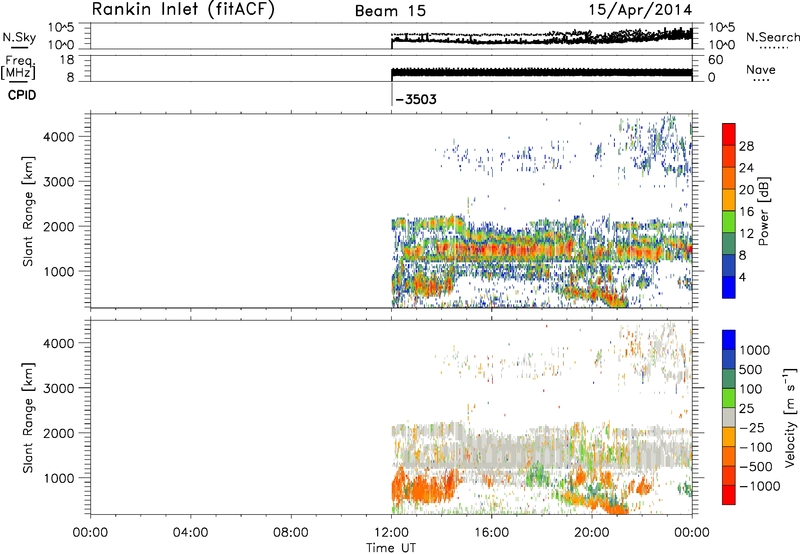Viewport: 800px width, 554px height.
Task: Click the '20:00' time axis tick label
Action: pyautogui.click(x=592, y=533)
